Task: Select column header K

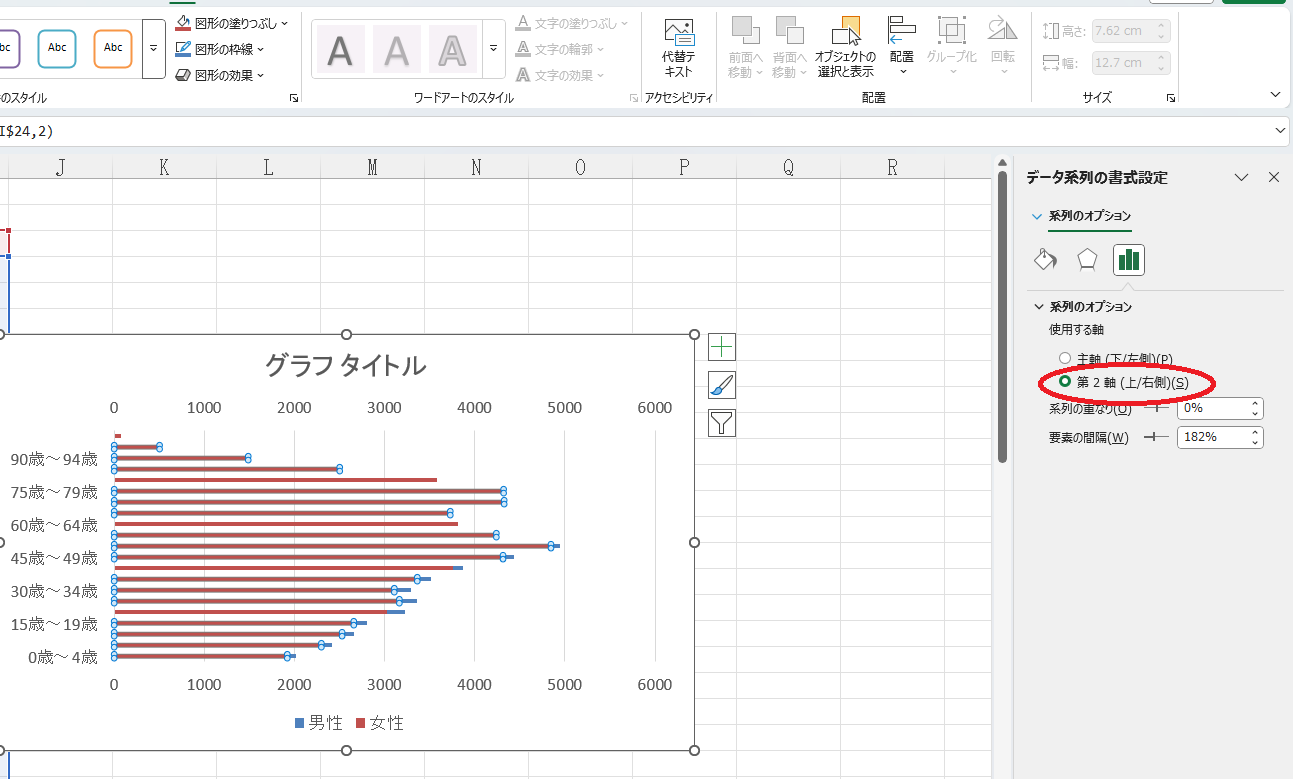Action: coord(164,167)
